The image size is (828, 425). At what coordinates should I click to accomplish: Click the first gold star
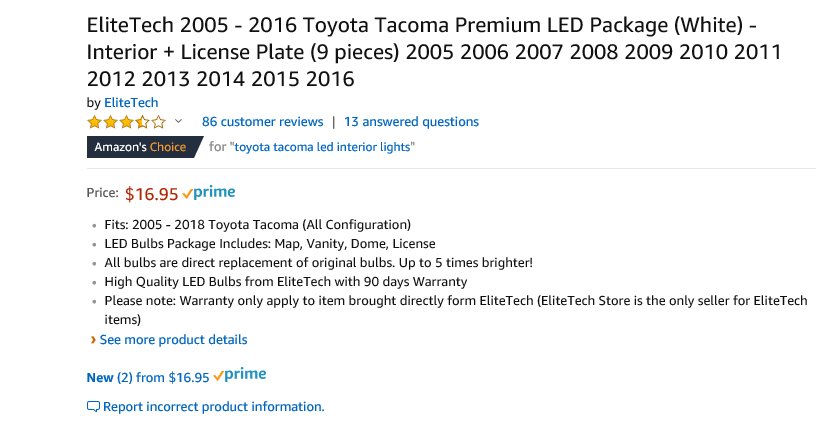pos(95,122)
